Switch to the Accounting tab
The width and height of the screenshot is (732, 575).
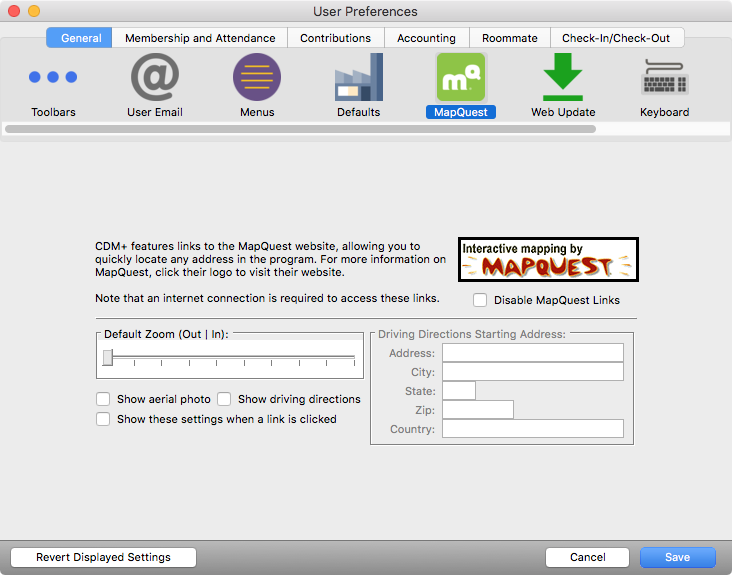click(x=426, y=38)
